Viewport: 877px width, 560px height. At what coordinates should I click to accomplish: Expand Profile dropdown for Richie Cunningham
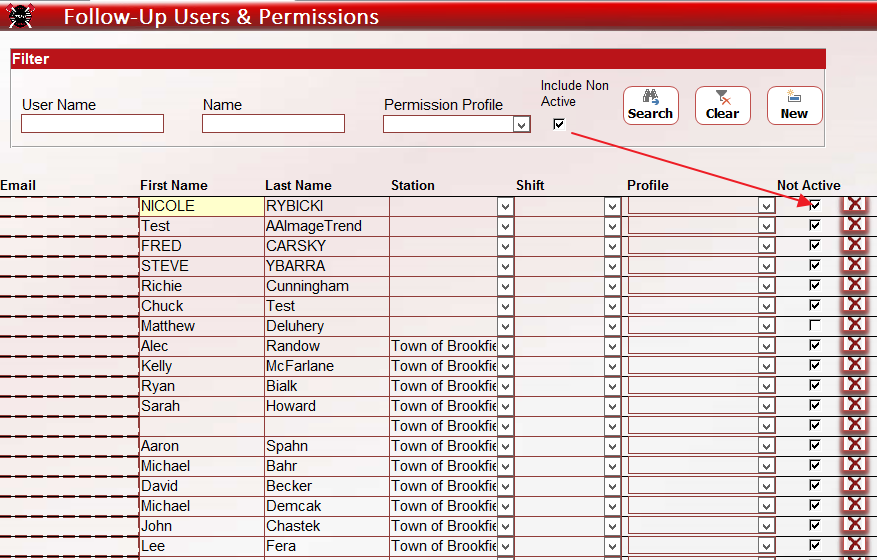(766, 286)
